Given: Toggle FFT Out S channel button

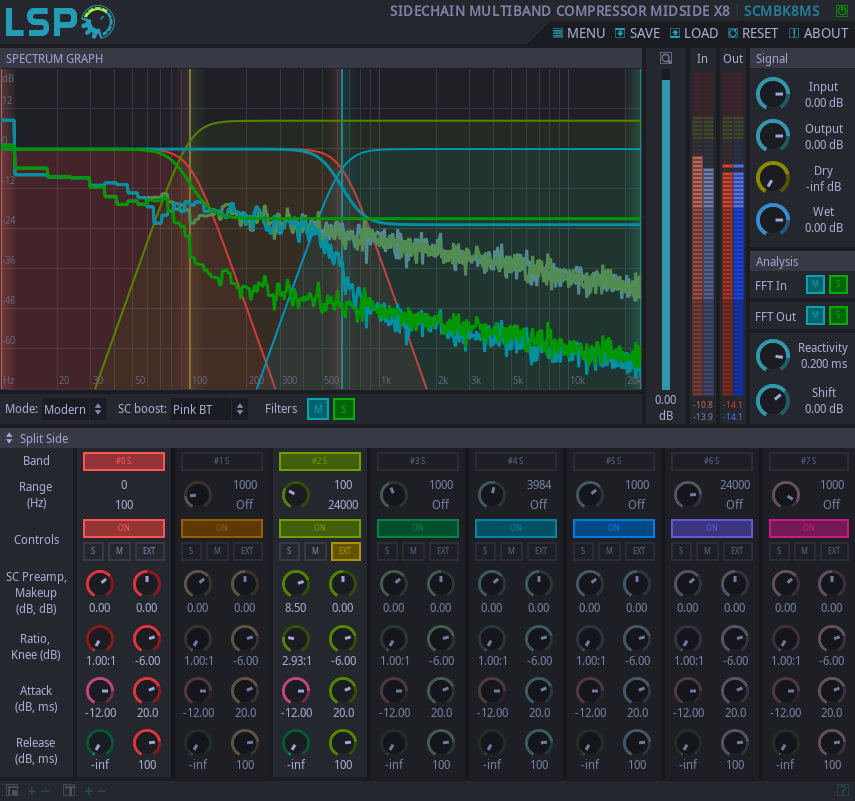Looking at the screenshot, I should (838, 315).
